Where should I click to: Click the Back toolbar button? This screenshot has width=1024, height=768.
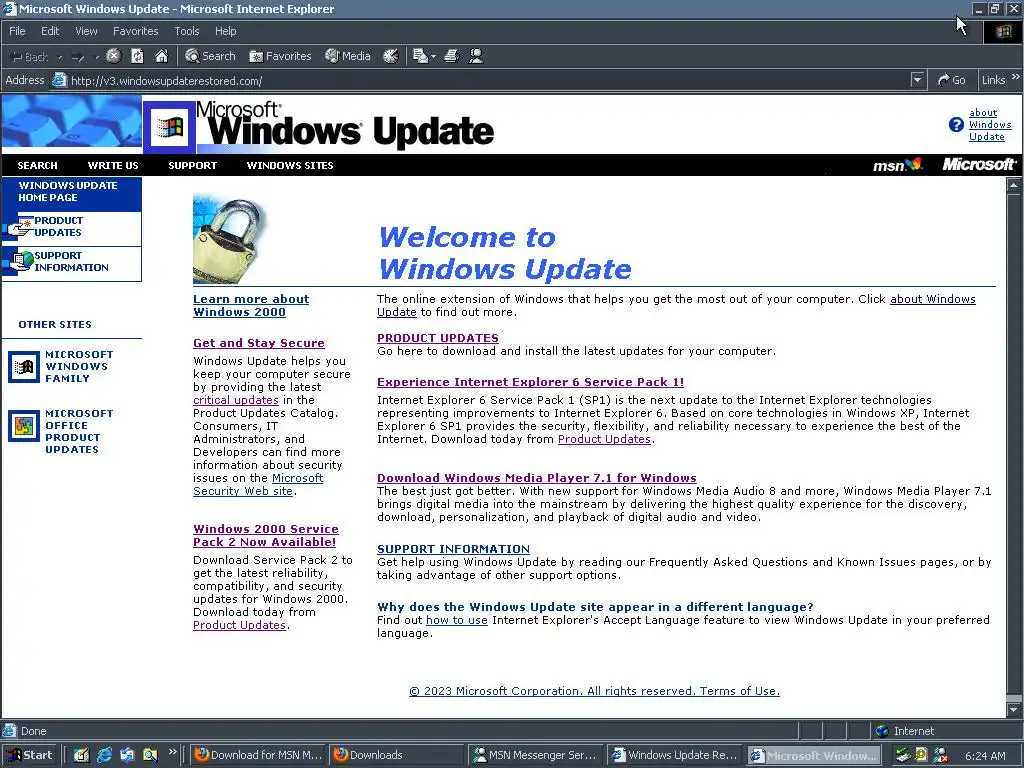[31, 57]
